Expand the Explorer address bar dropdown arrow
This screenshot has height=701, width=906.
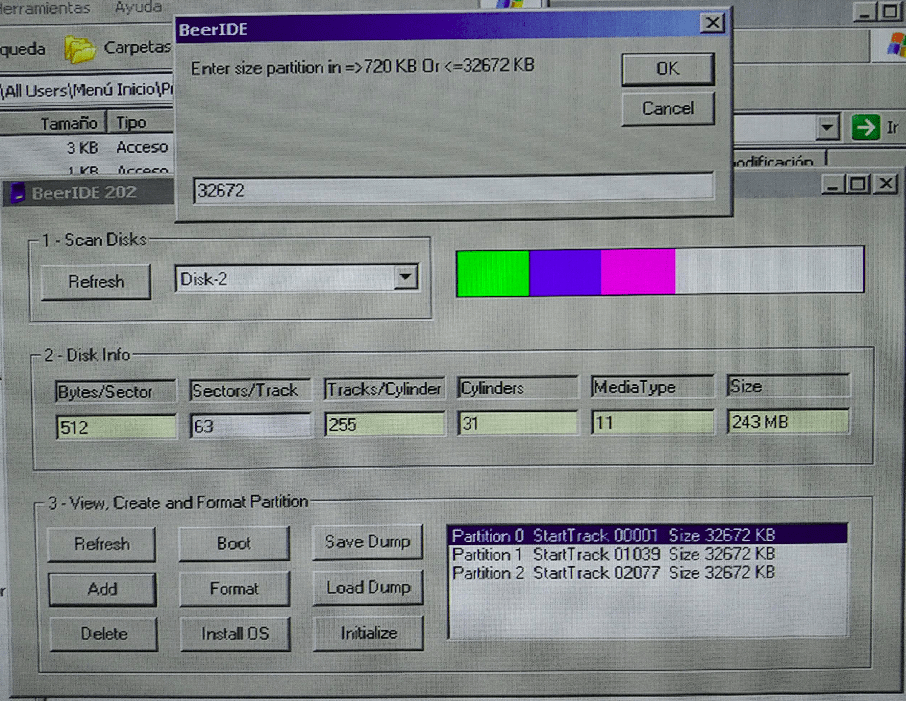(826, 128)
